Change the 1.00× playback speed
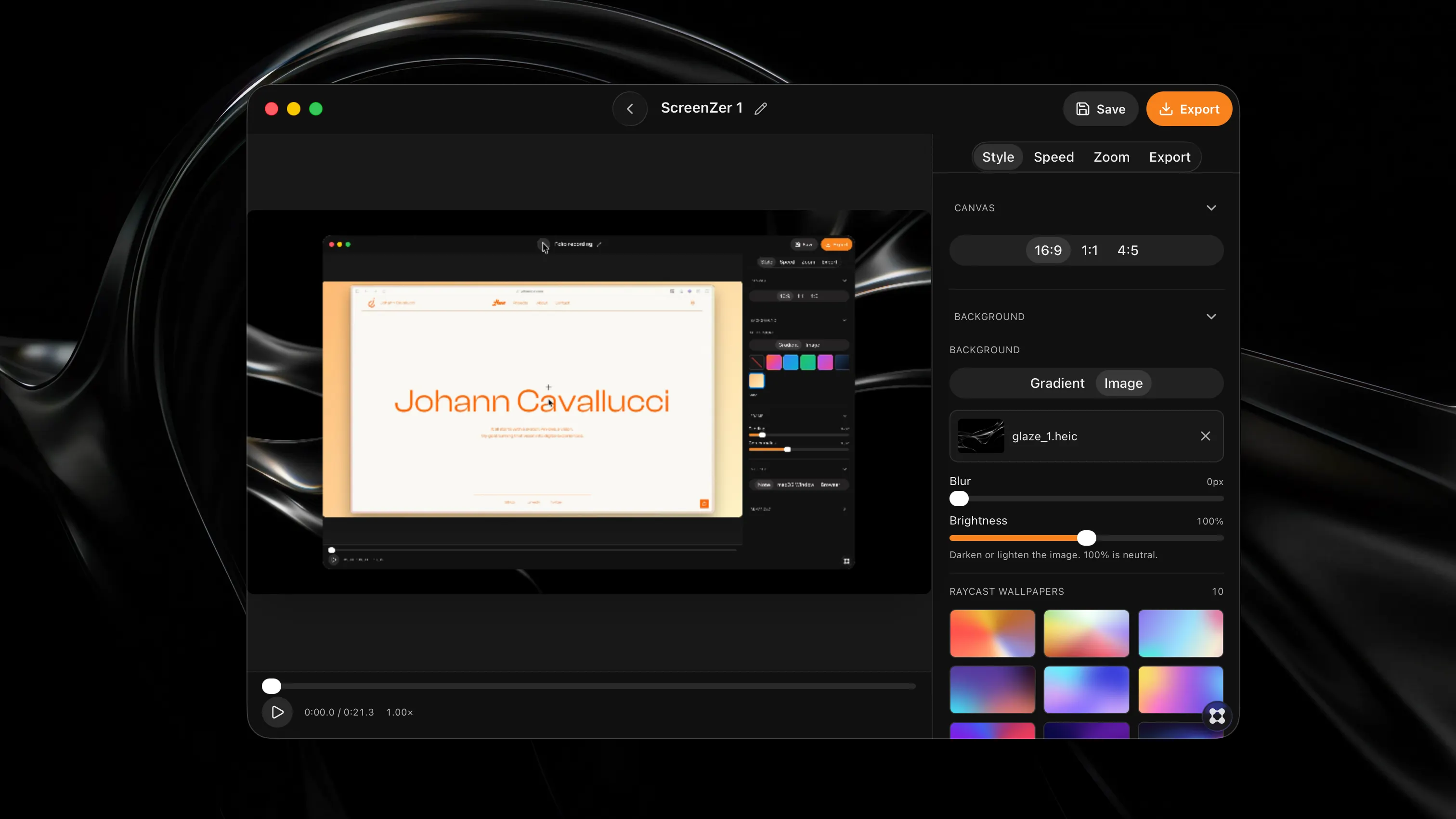 point(399,712)
